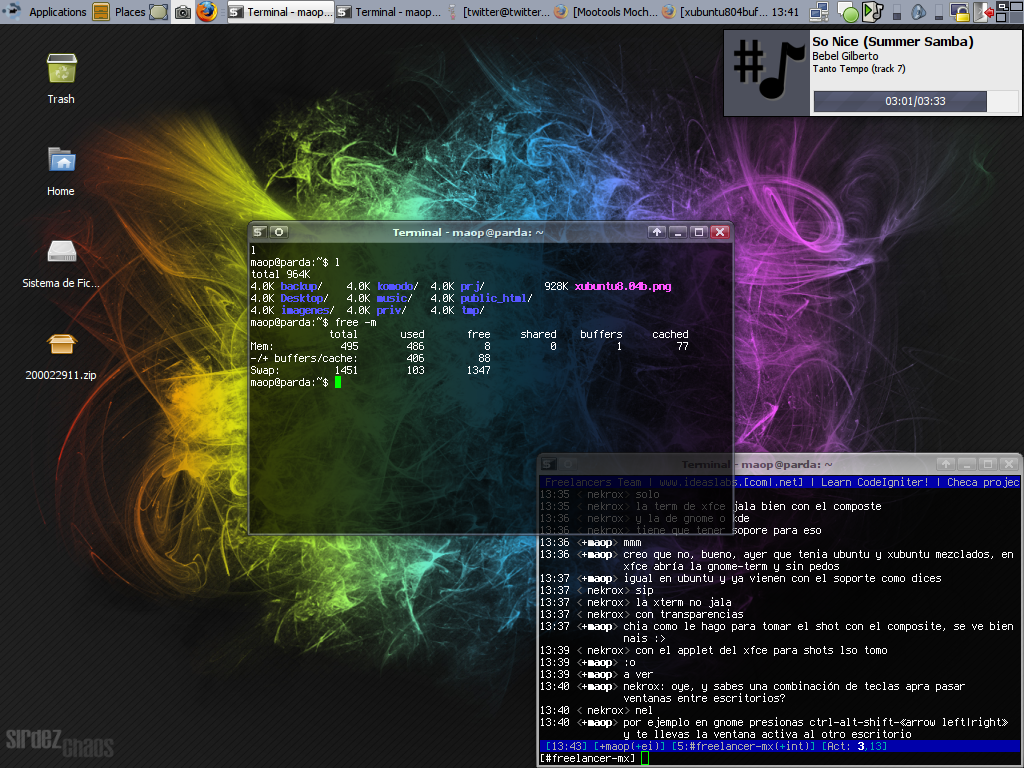Click the [#freelancer-mx] IRC input line
The height and width of the screenshot is (768, 1024).
pos(780,758)
